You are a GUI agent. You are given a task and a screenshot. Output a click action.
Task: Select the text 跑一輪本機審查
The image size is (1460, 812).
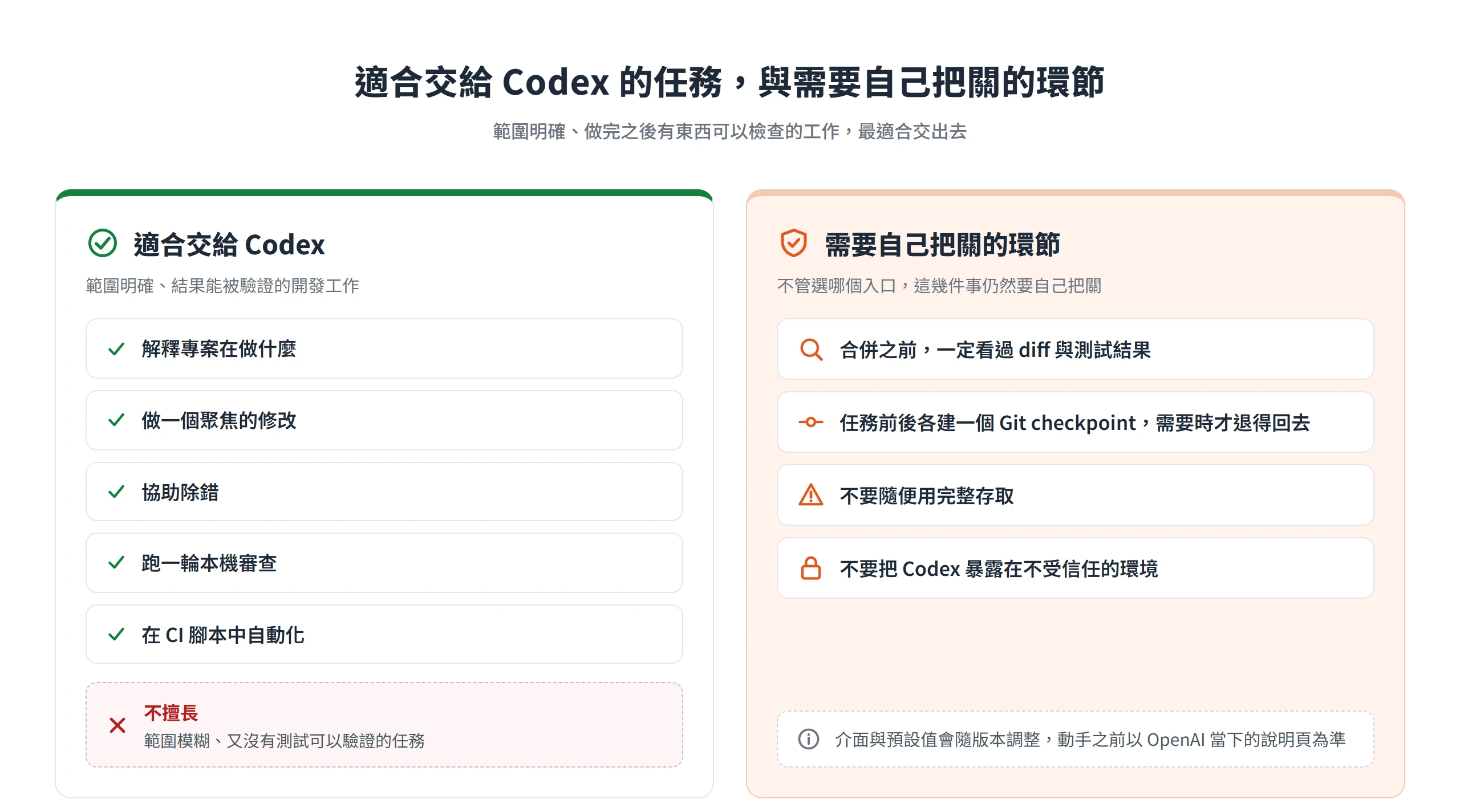(209, 563)
